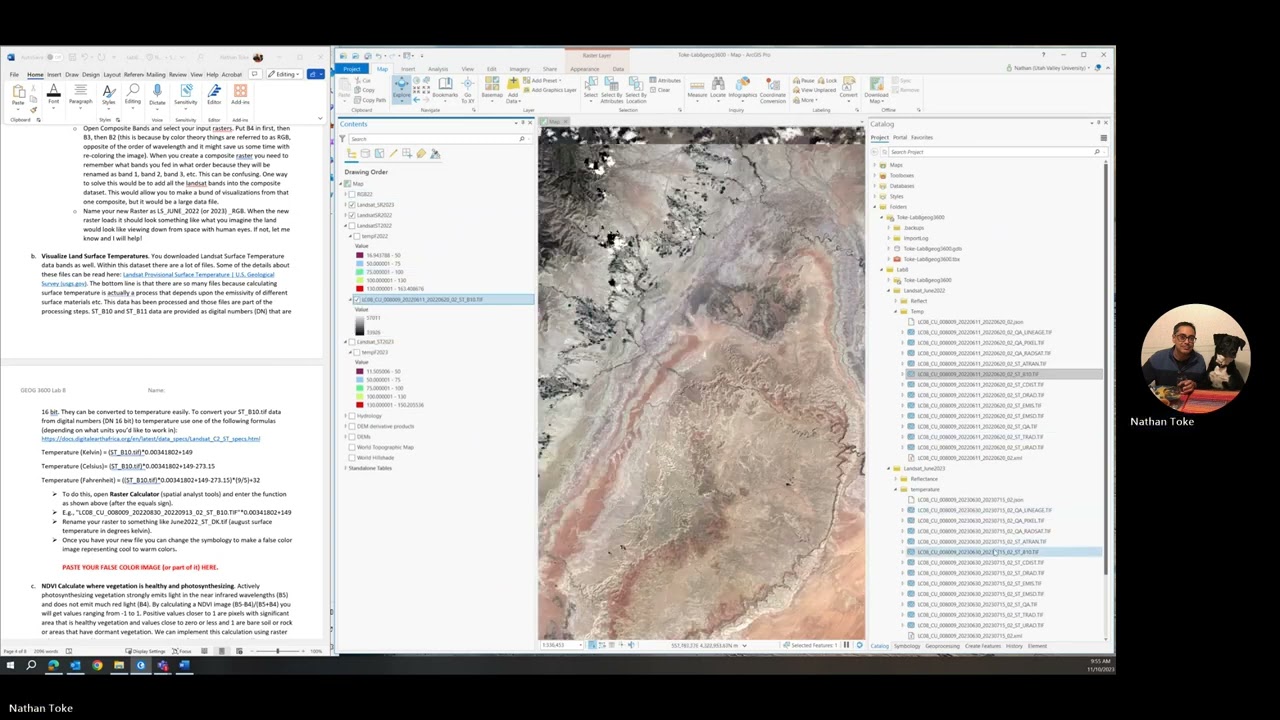The image size is (1280, 720).
Task: Expand Databases node in Catalog
Action: pos(874,186)
